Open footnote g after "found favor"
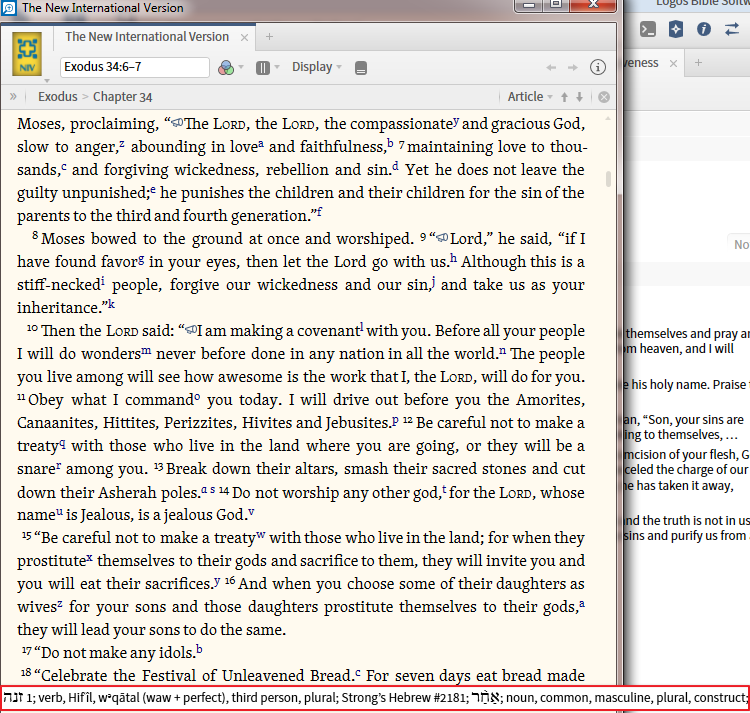Screen dimensions: 750x713 (141, 259)
